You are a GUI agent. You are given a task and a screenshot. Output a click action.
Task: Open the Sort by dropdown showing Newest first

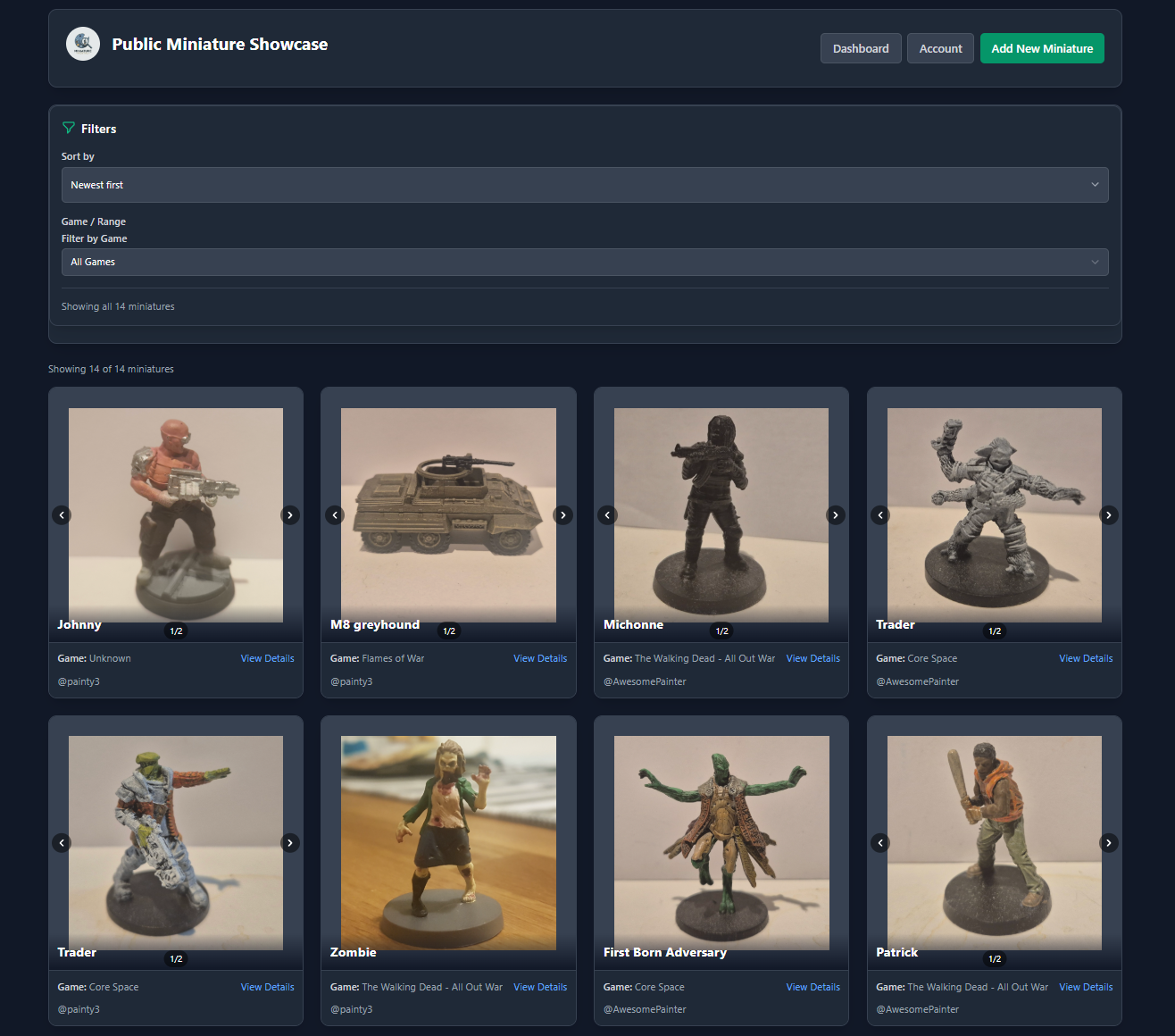pos(585,185)
